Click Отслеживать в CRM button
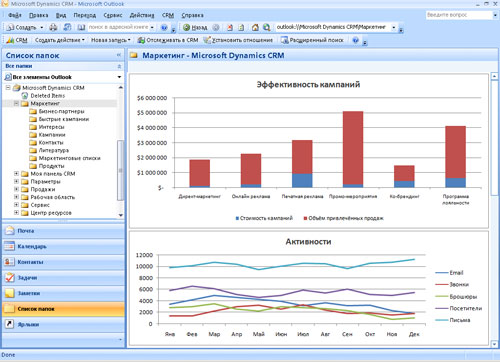The width and height of the screenshot is (500, 362). click(x=168, y=40)
